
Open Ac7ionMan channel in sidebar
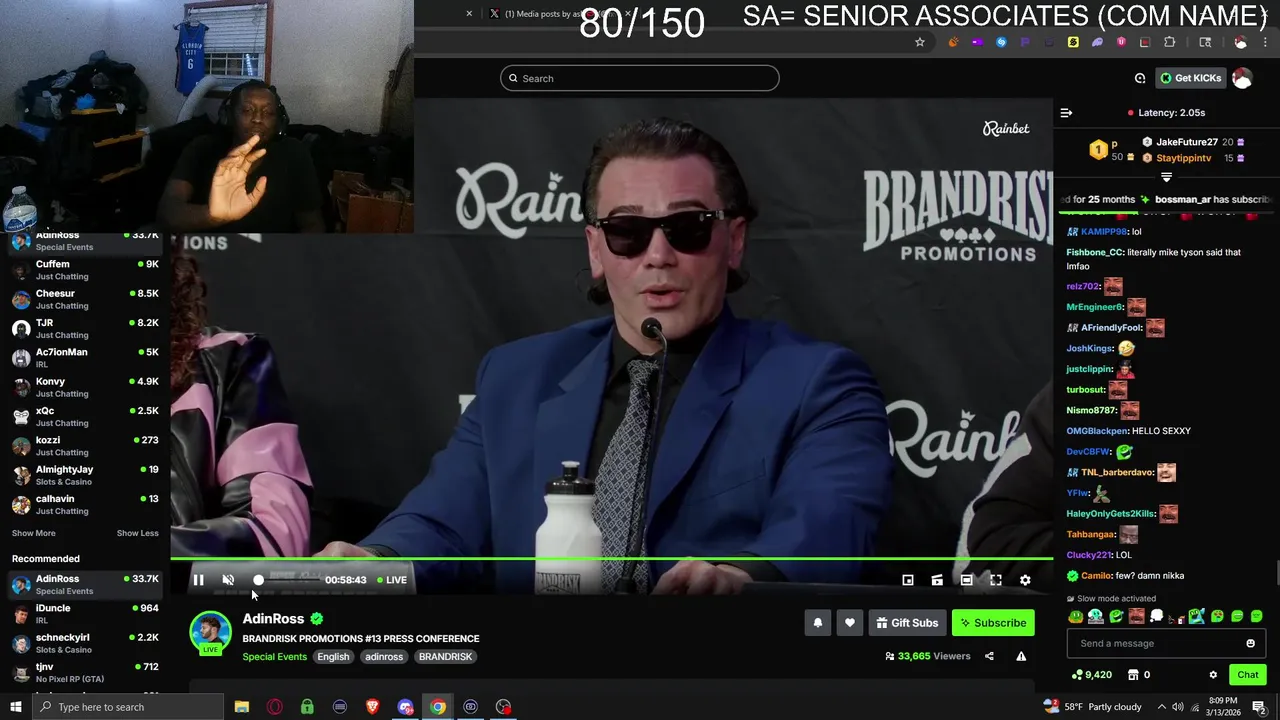[85, 358]
